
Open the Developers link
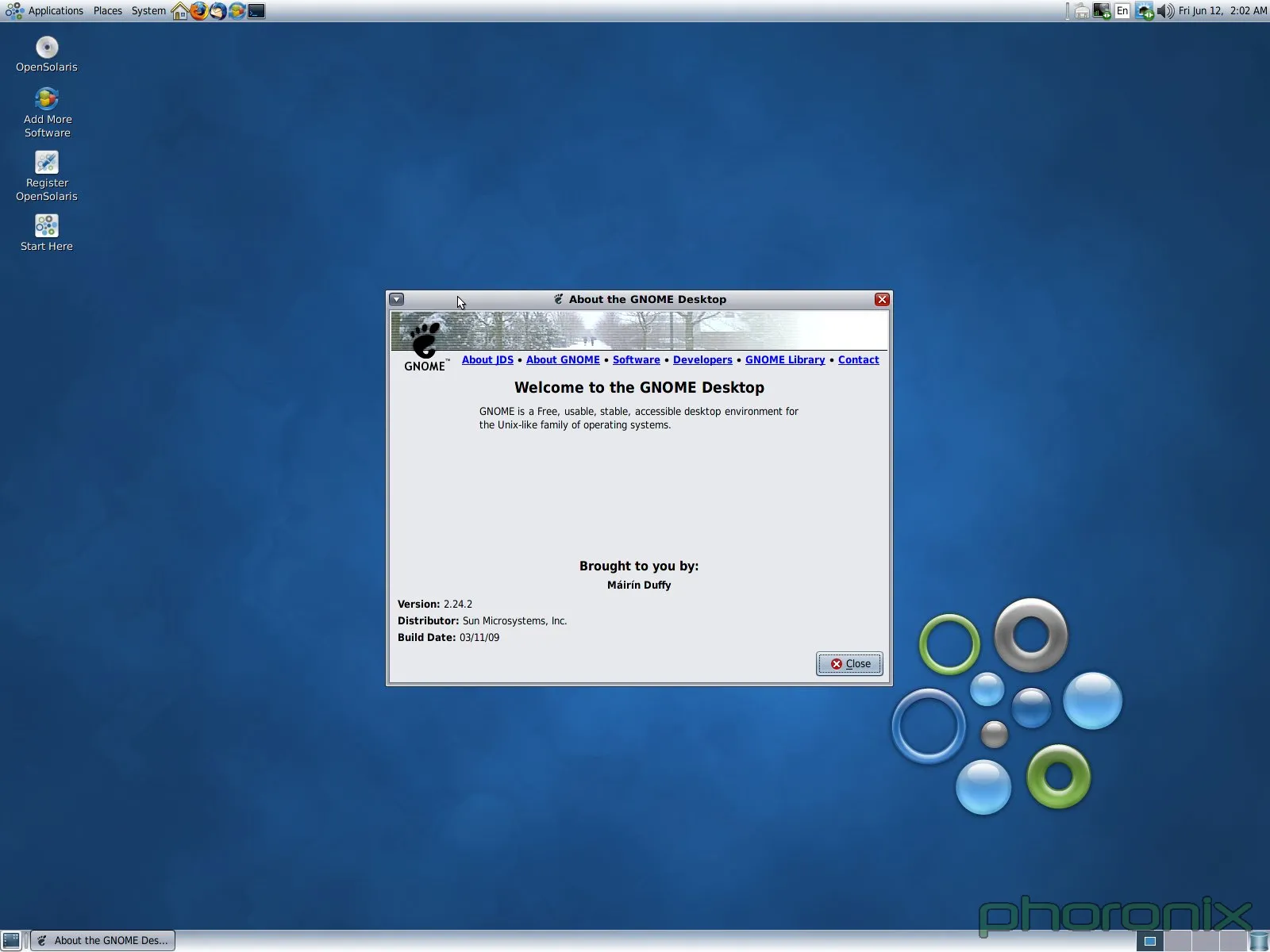point(702,360)
